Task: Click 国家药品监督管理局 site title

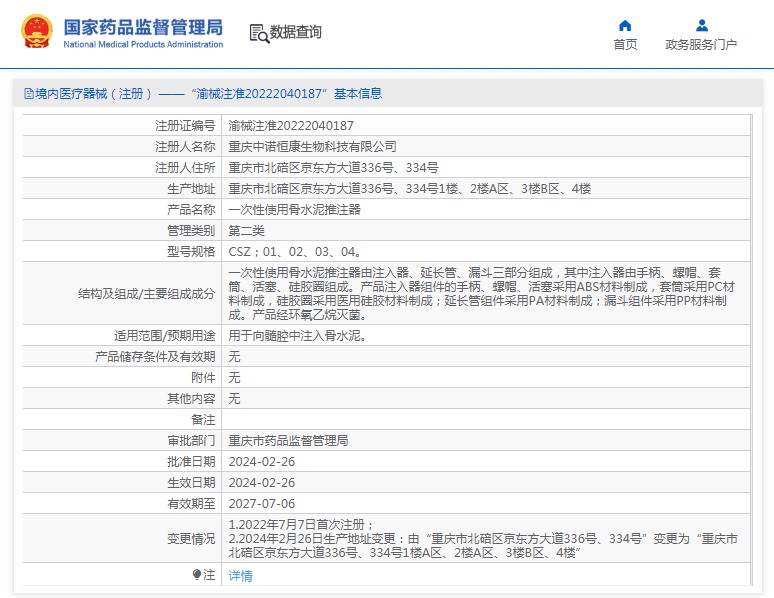Action: [x=143, y=28]
